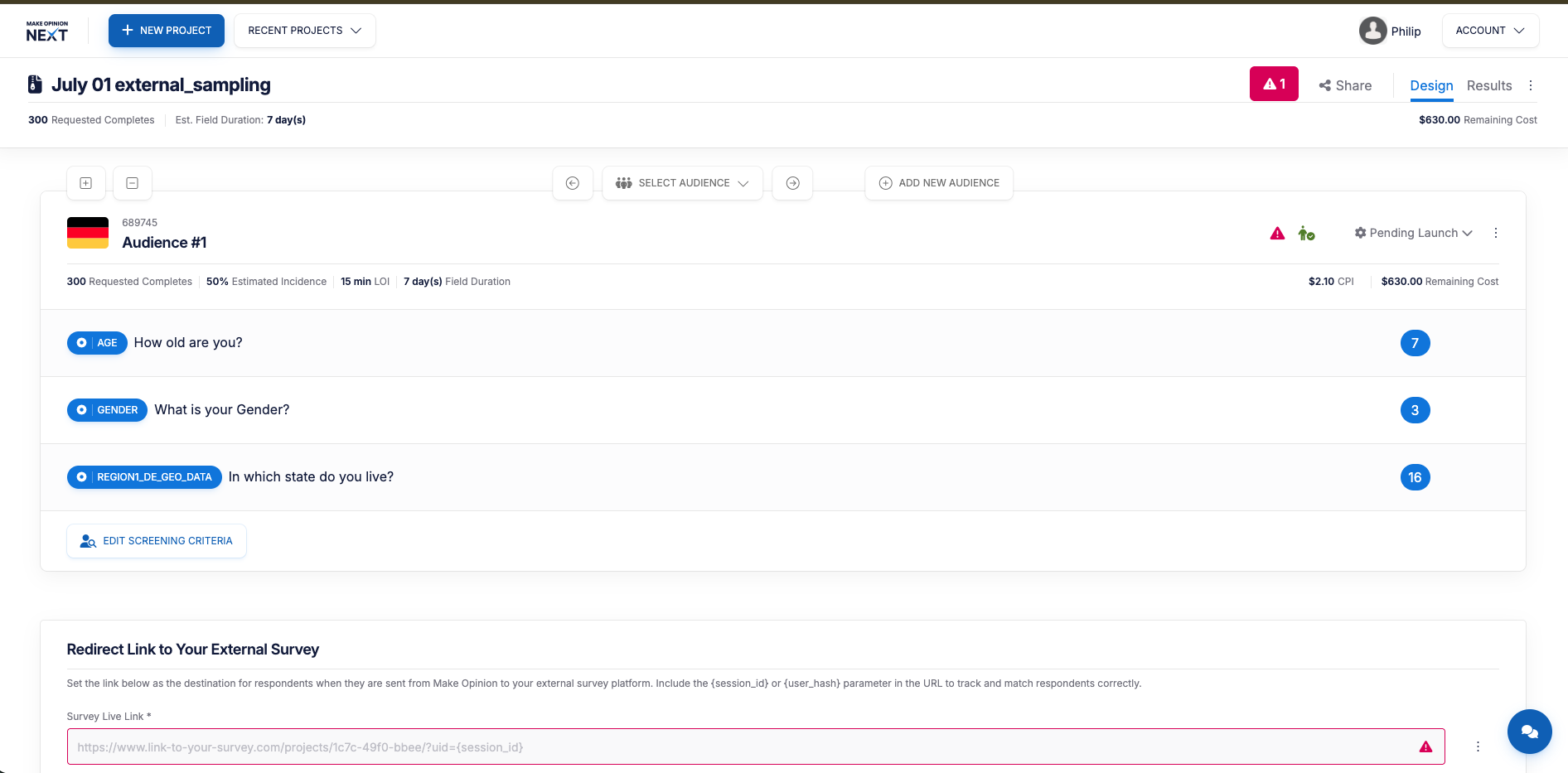
Task: Go to previous audience with left arrow
Action: point(573,183)
